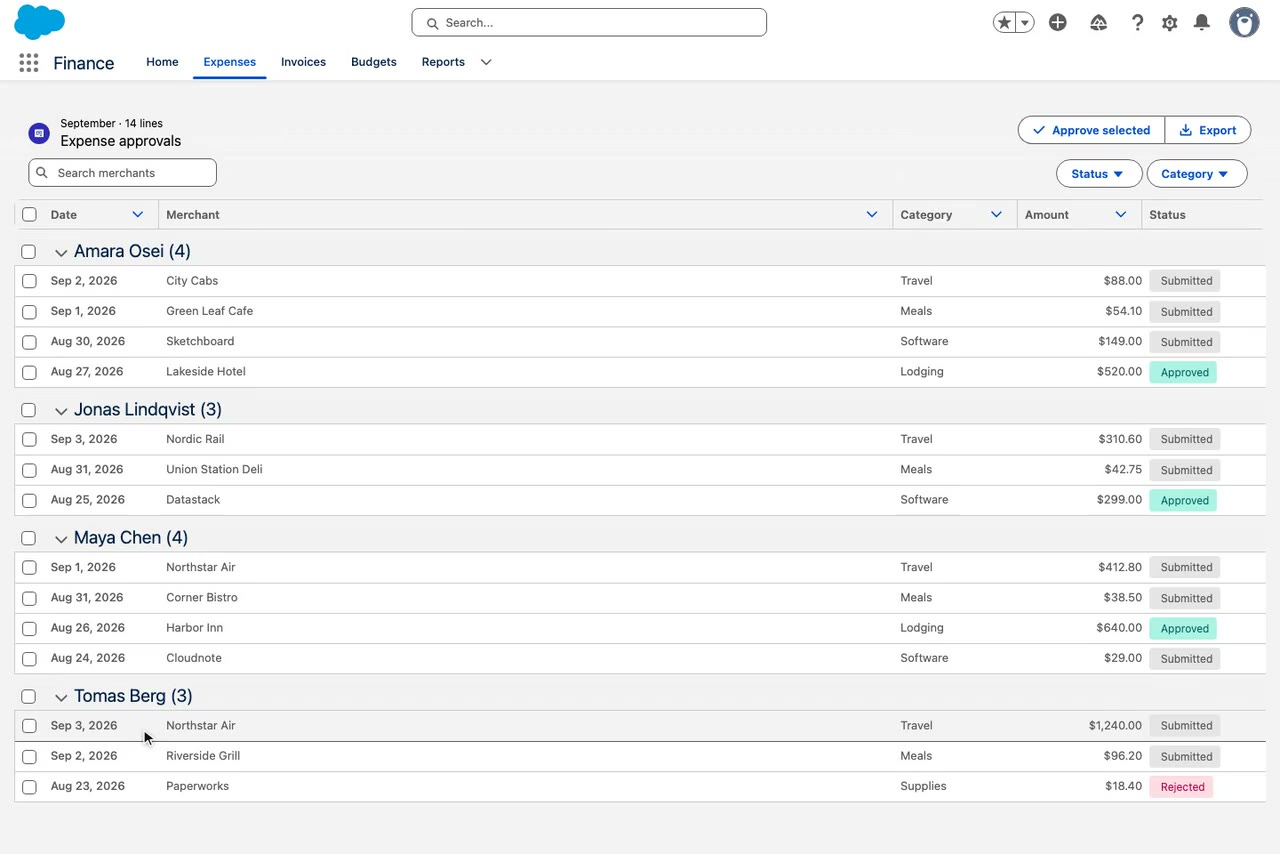The image size is (1280, 854).
Task: Go to the Home tab
Action: pos(162,62)
